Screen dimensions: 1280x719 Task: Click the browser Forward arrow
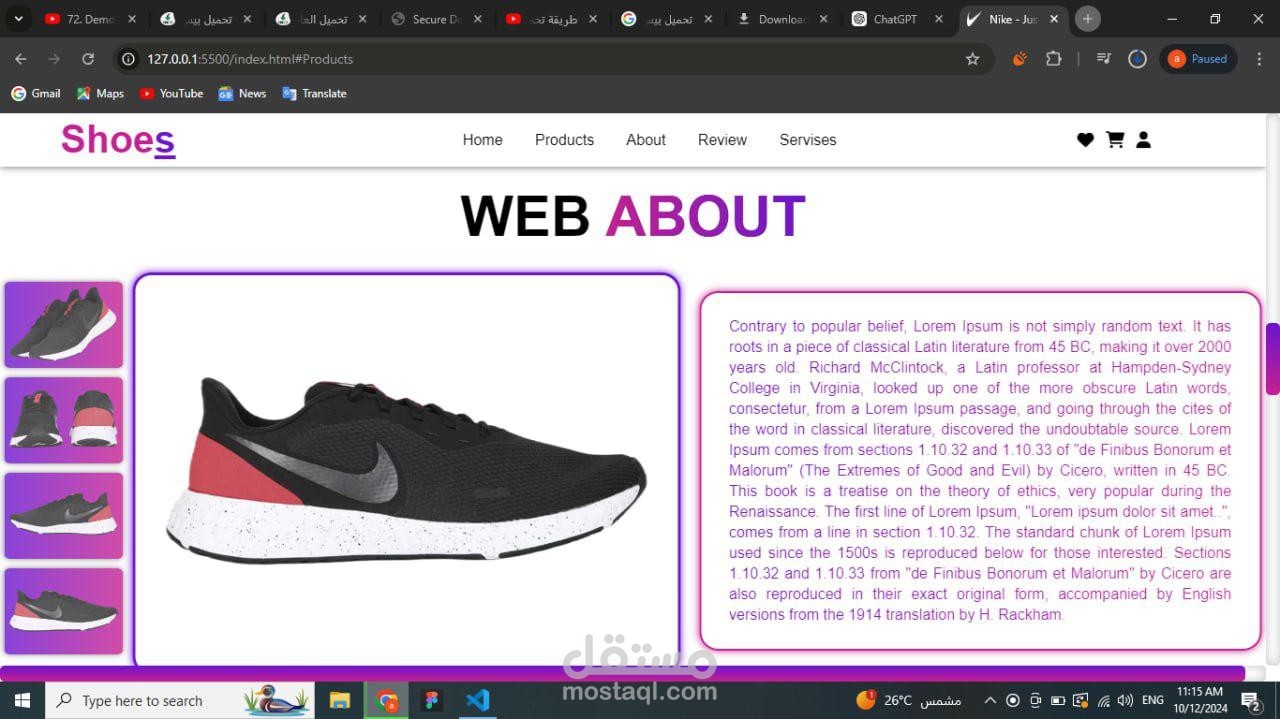click(x=54, y=59)
